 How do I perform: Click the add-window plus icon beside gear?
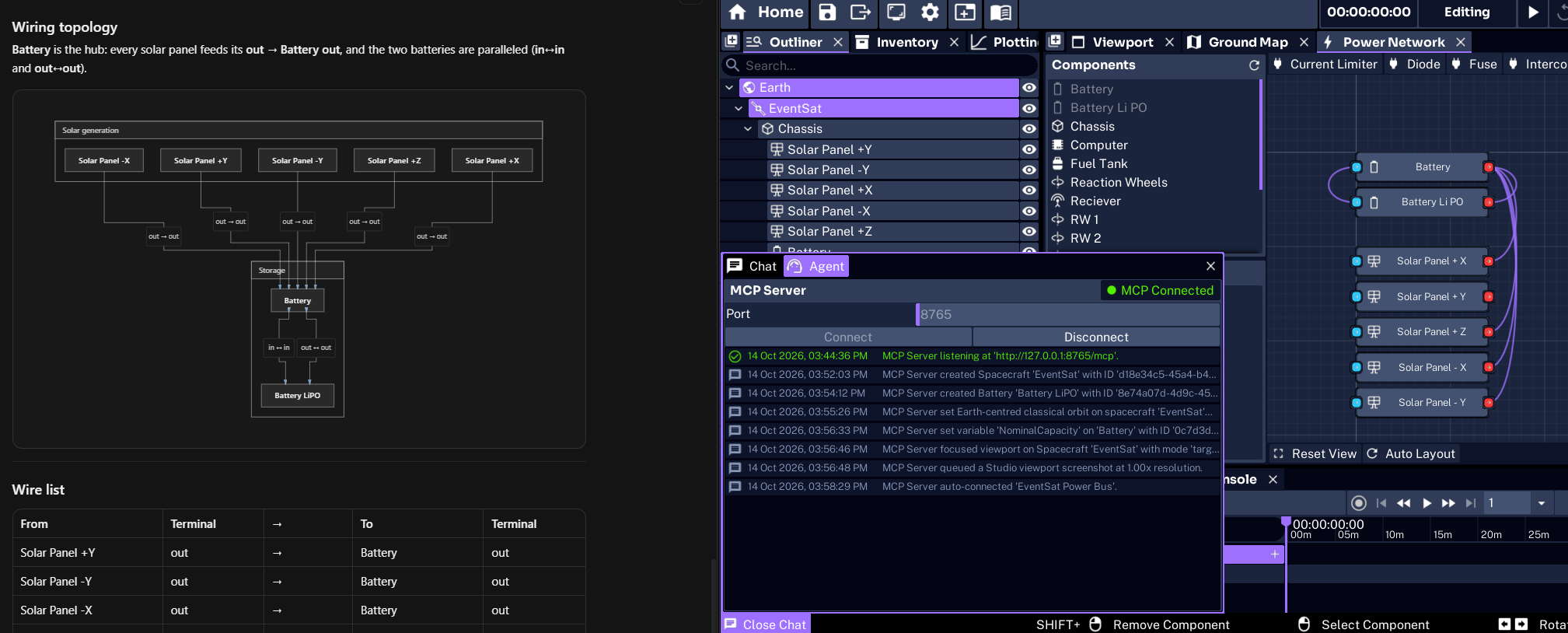coord(965,12)
